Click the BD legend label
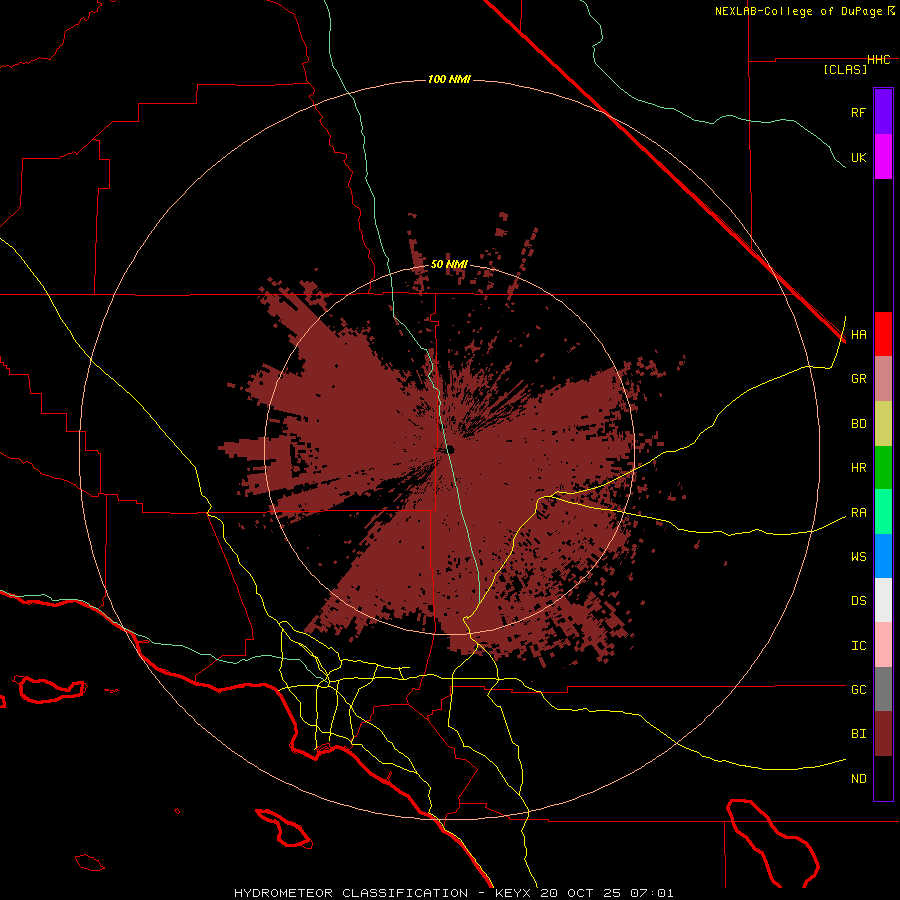Viewport: 900px width, 900px height. [x=858, y=424]
